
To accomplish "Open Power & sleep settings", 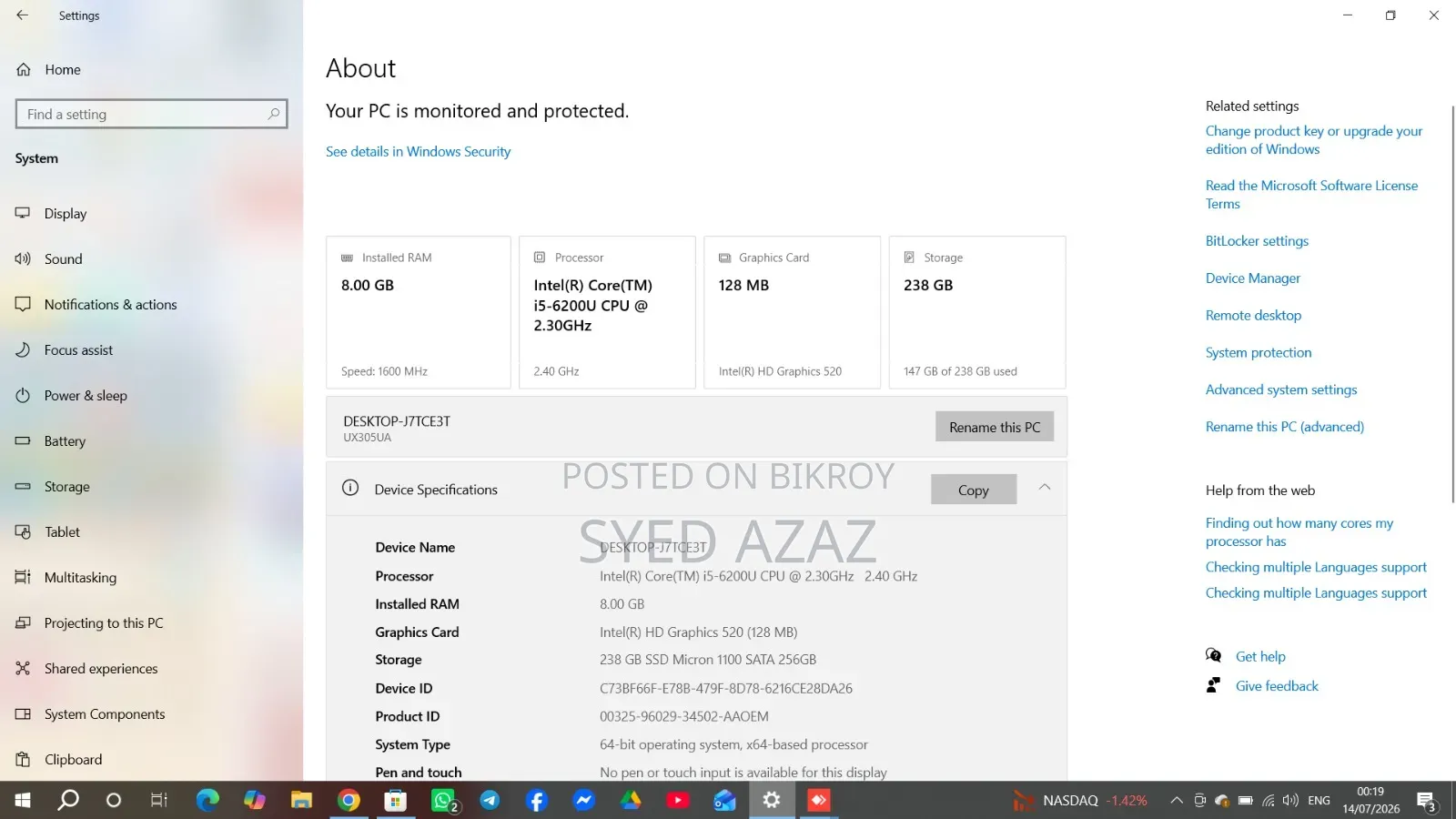I will [x=86, y=396].
